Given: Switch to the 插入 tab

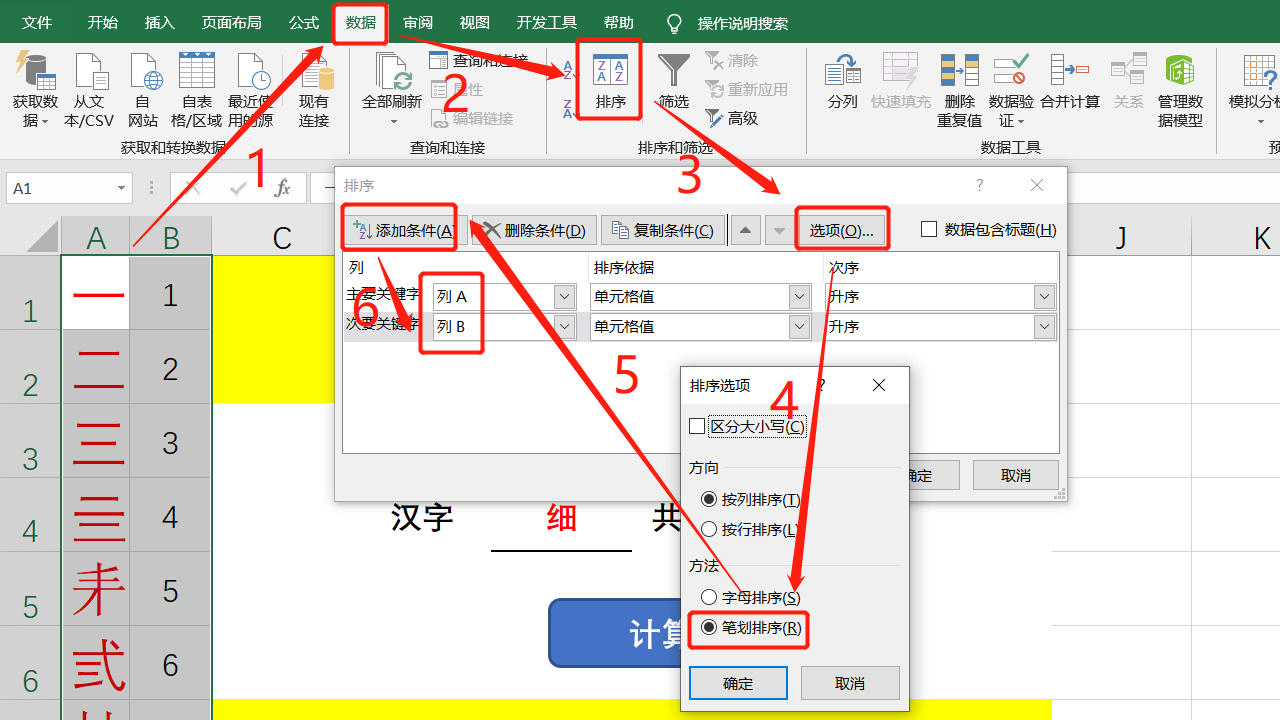Looking at the screenshot, I should click(x=159, y=22).
